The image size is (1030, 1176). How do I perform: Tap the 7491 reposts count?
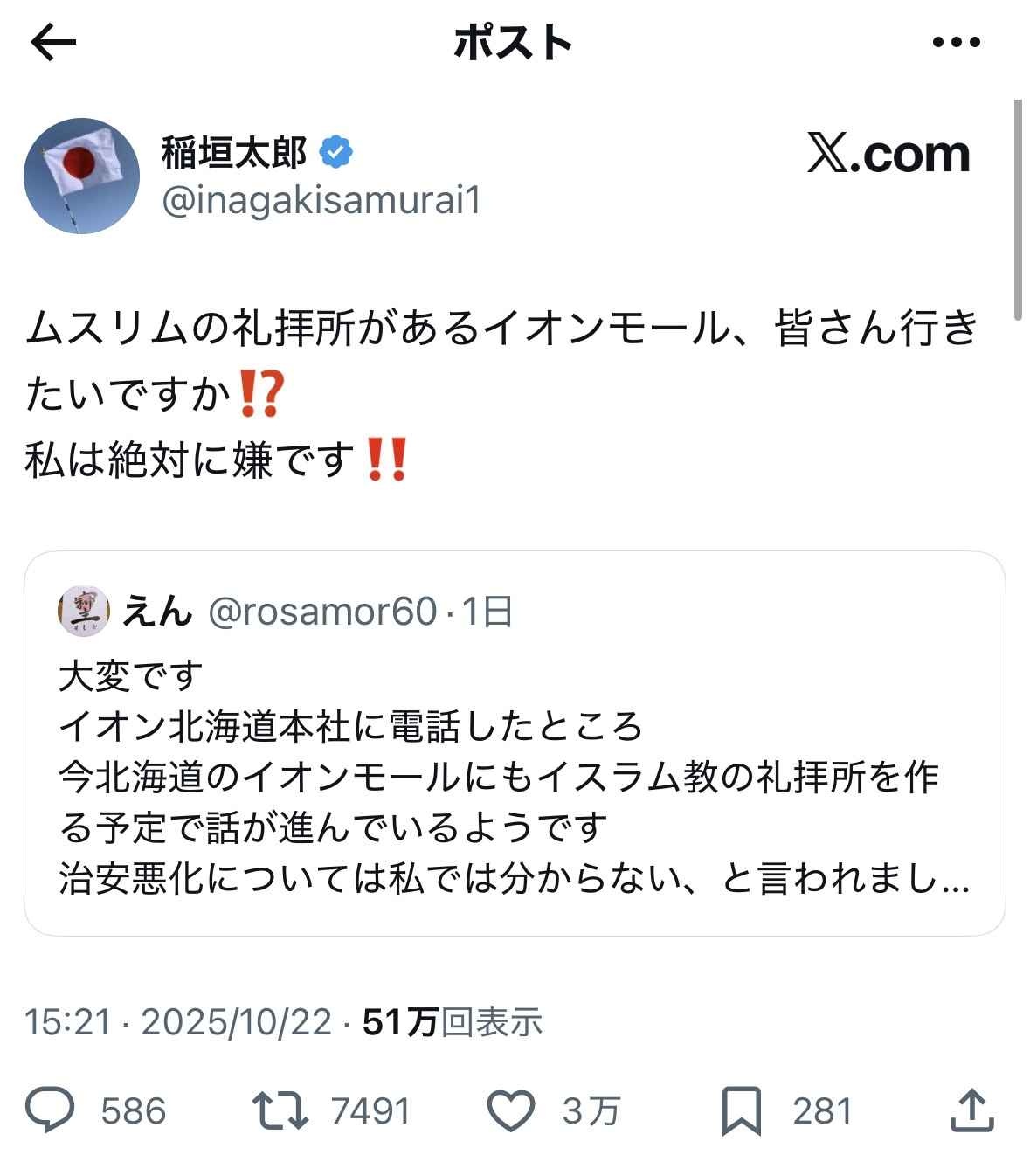click(370, 1111)
